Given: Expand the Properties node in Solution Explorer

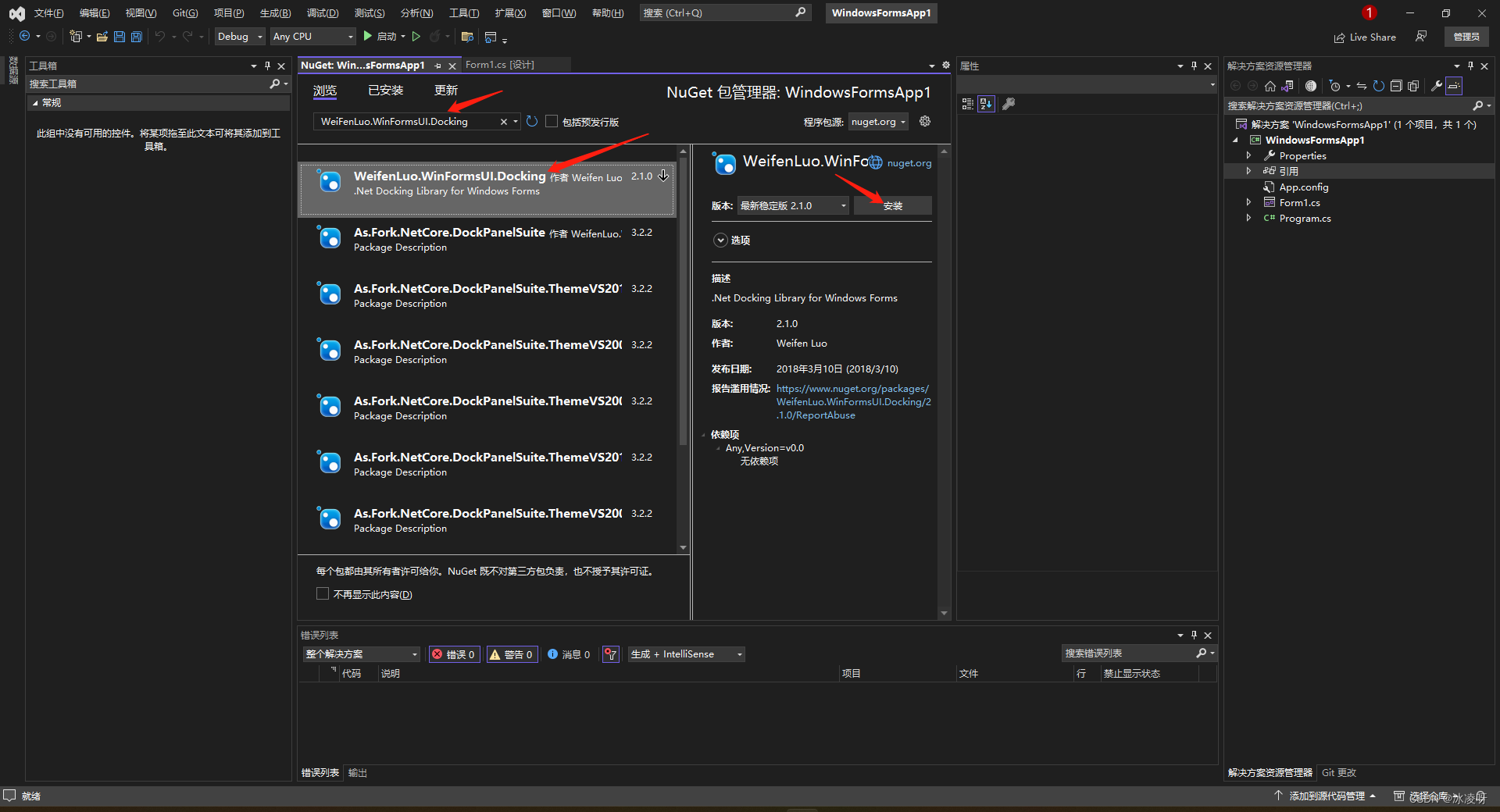Looking at the screenshot, I should pos(1248,155).
